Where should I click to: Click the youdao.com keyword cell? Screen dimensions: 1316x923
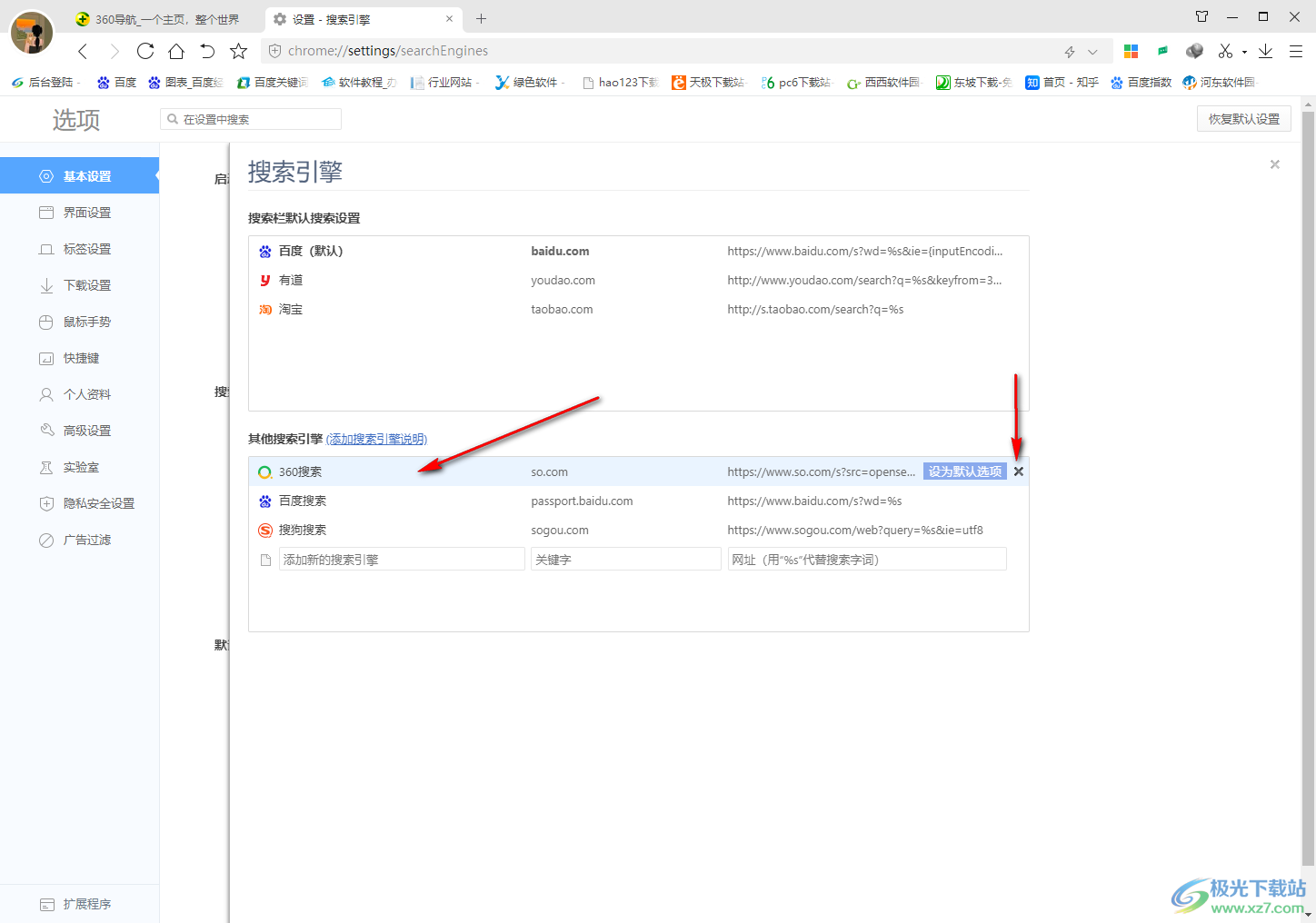coord(563,280)
